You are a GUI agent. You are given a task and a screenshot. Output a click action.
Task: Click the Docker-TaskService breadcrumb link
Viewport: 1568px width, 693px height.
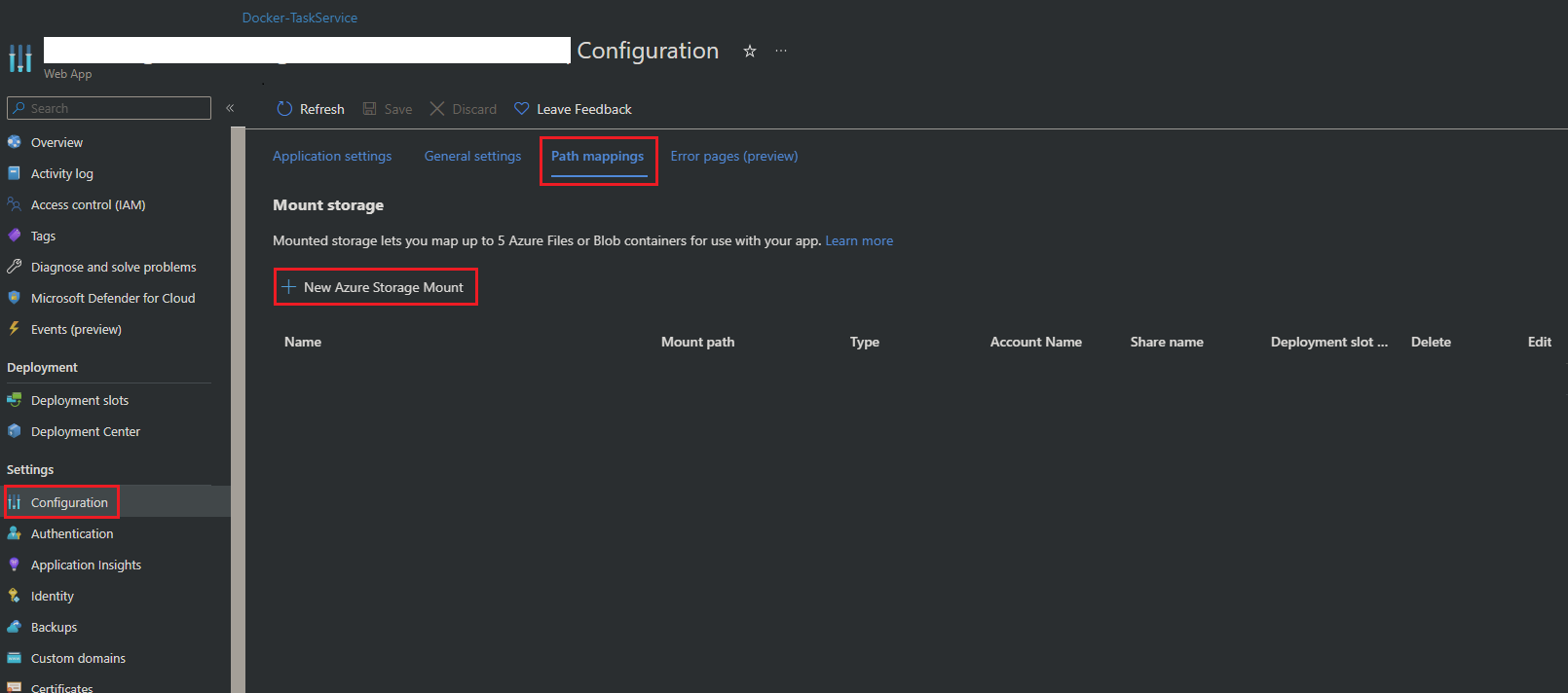[300, 18]
